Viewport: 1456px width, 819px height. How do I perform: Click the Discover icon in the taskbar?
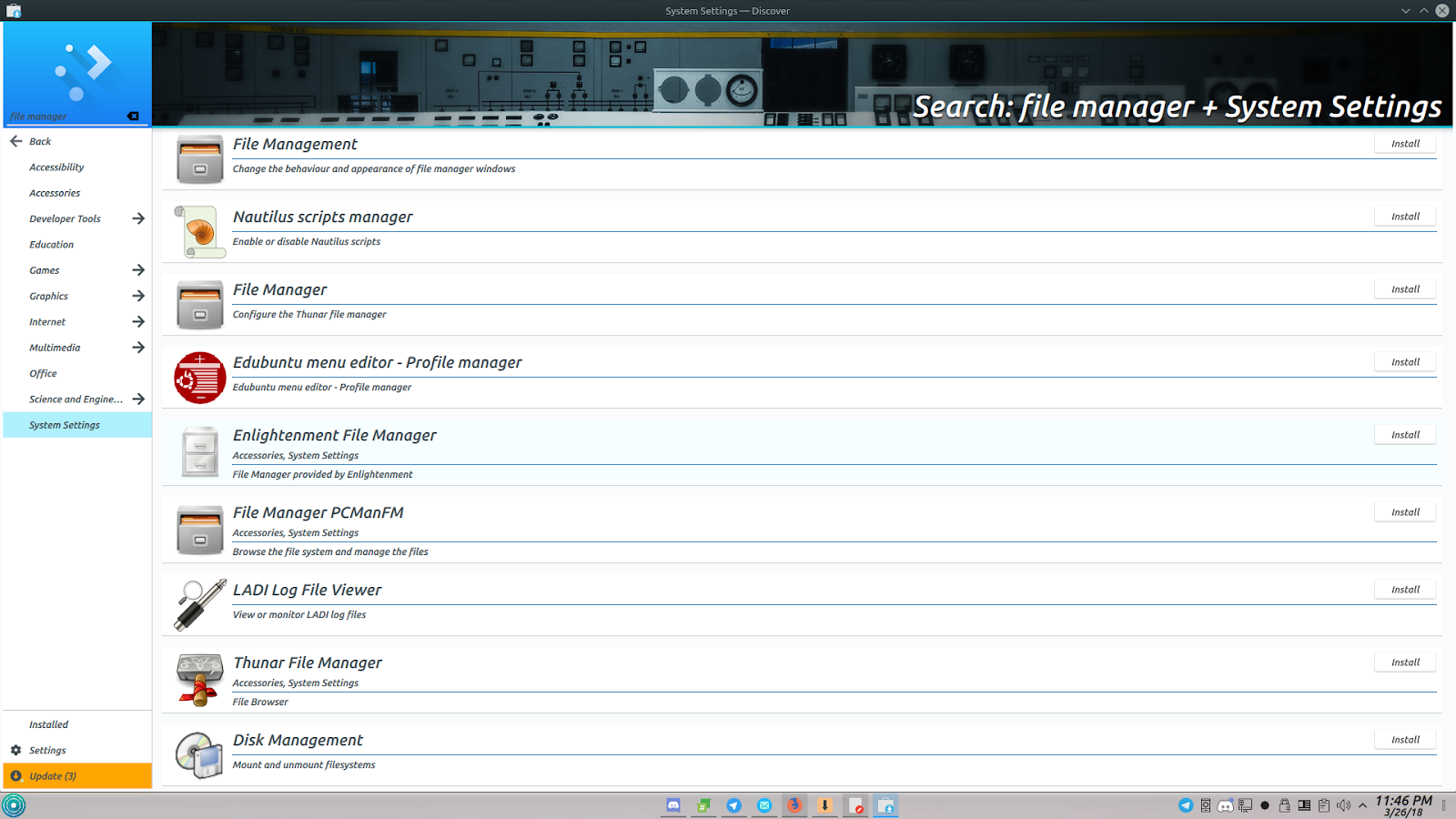click(885, 805)
